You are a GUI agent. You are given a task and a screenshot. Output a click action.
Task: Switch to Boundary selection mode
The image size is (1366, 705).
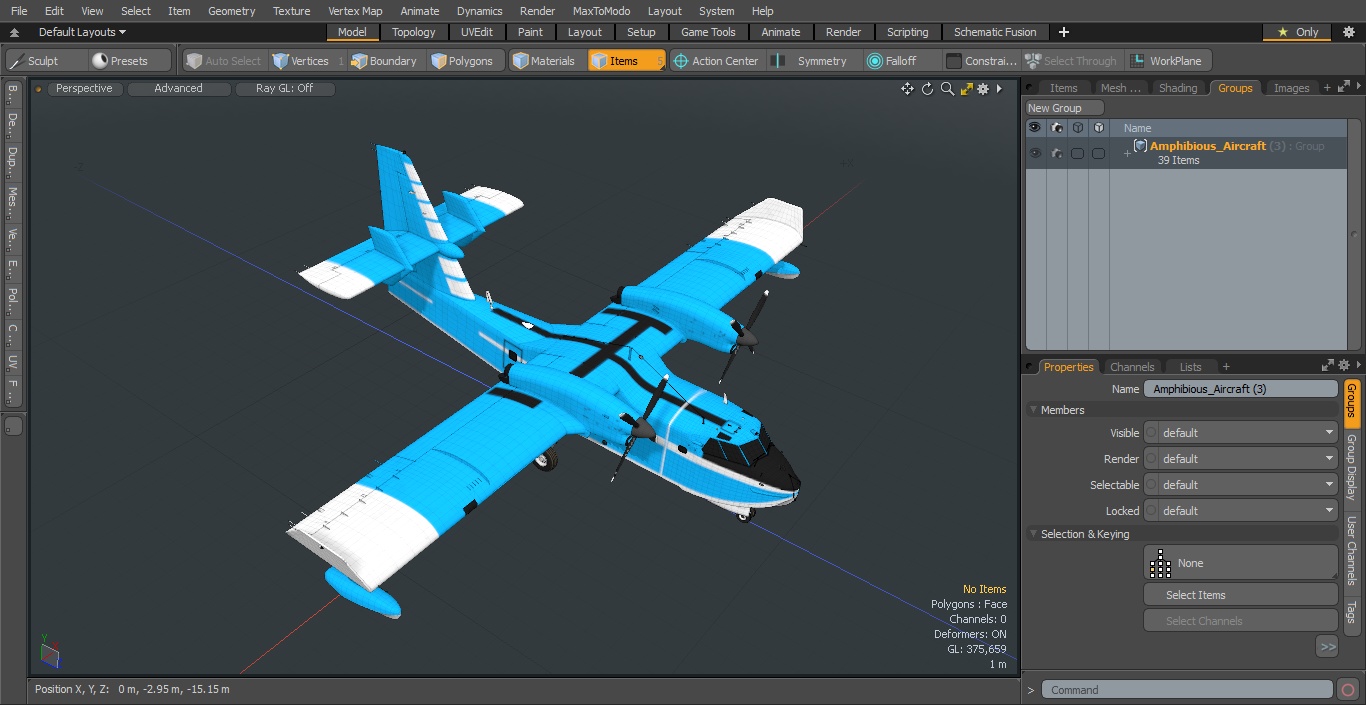(384, 61)
